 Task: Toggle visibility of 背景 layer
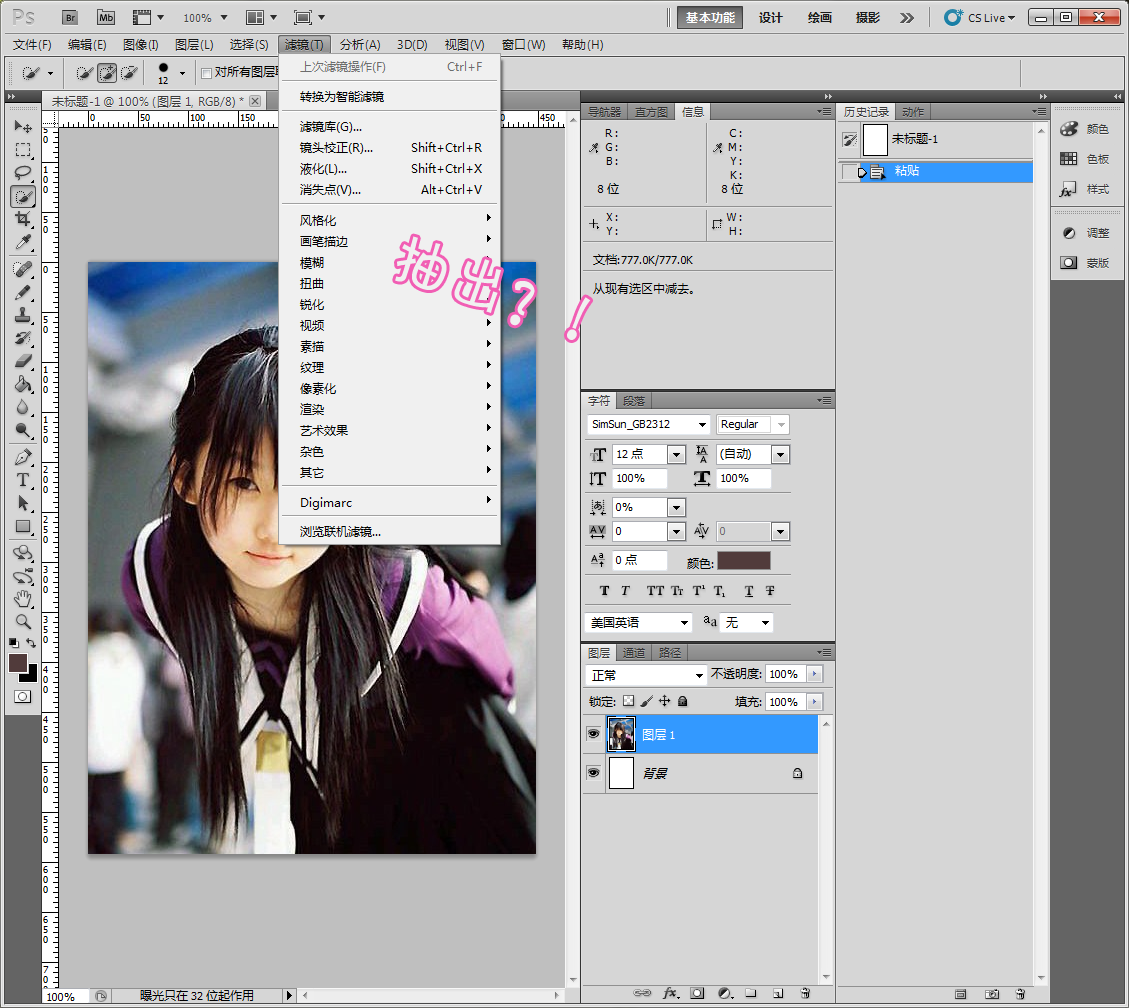(x=593, y=773)
